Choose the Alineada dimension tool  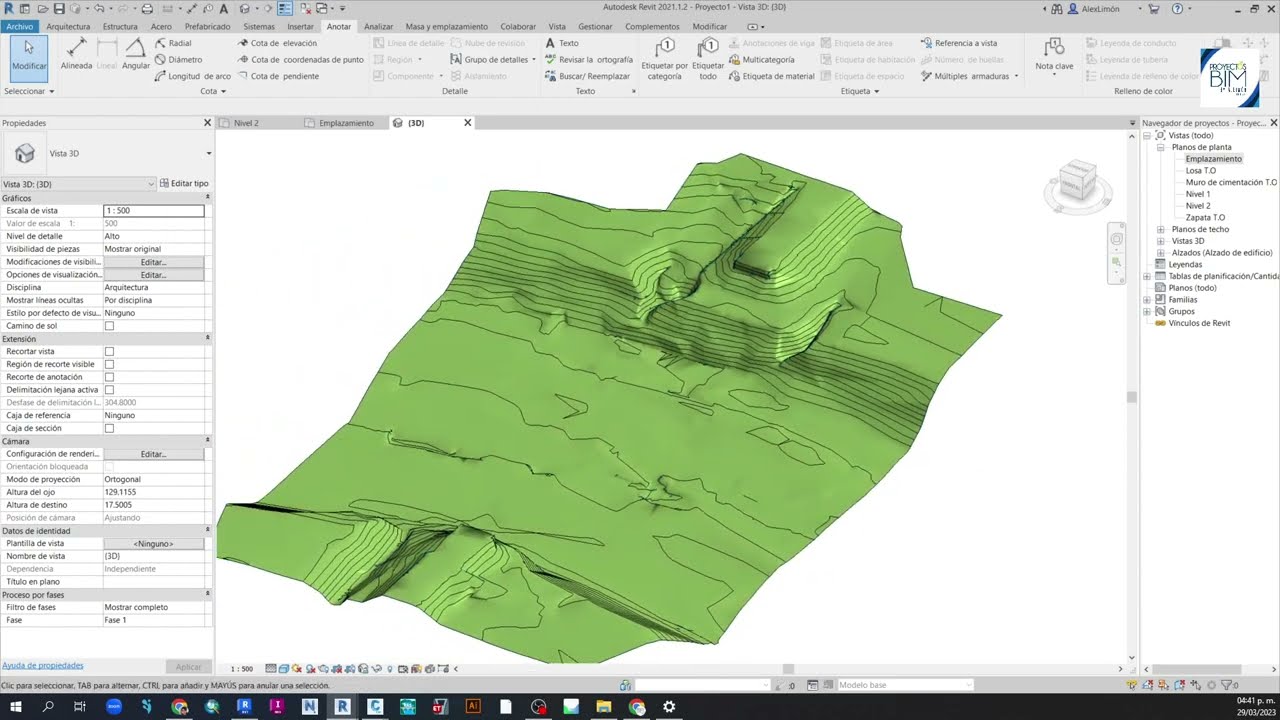click(77, 54)
